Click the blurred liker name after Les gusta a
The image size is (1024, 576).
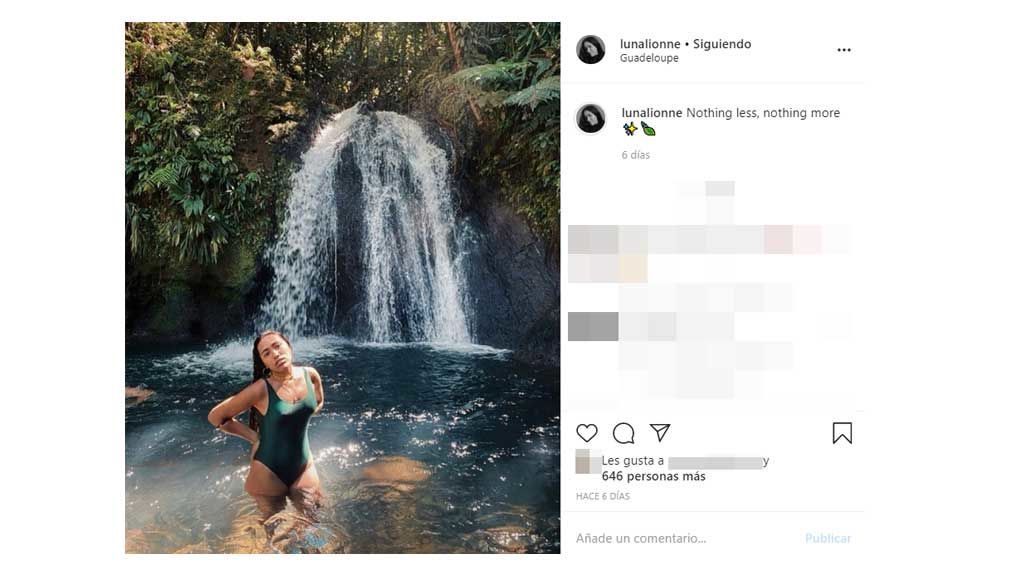pyautogui.click(x=714, y=462)
